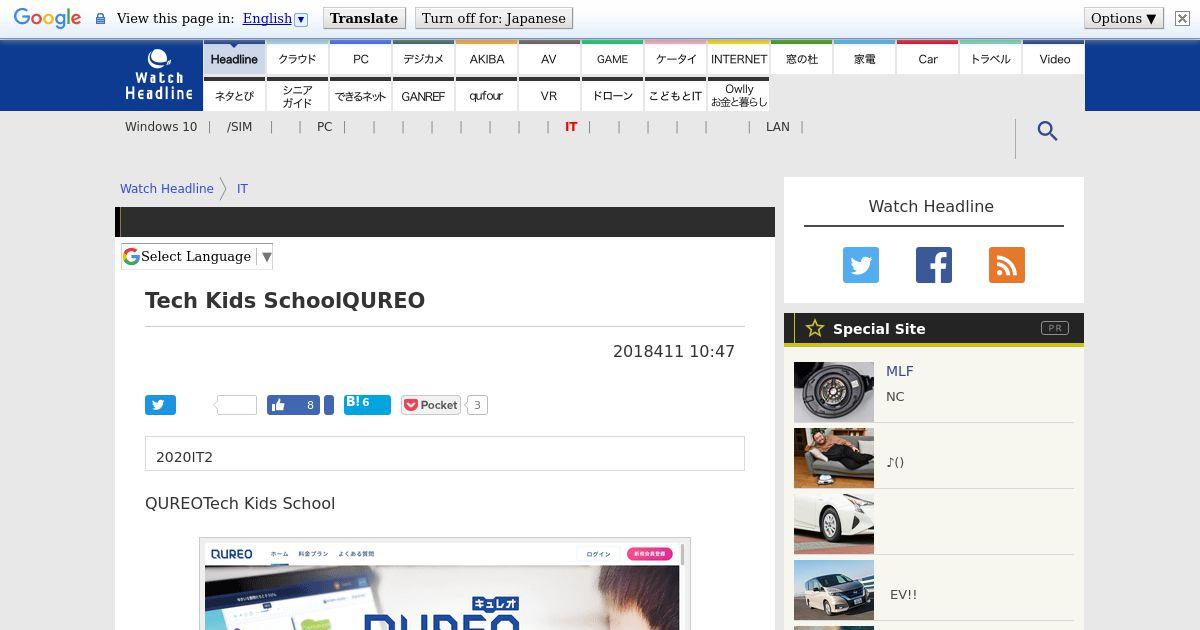Click the /SIM topic link
The height and width of the screenshot is (630, 1200).
[x=239, y=127]
